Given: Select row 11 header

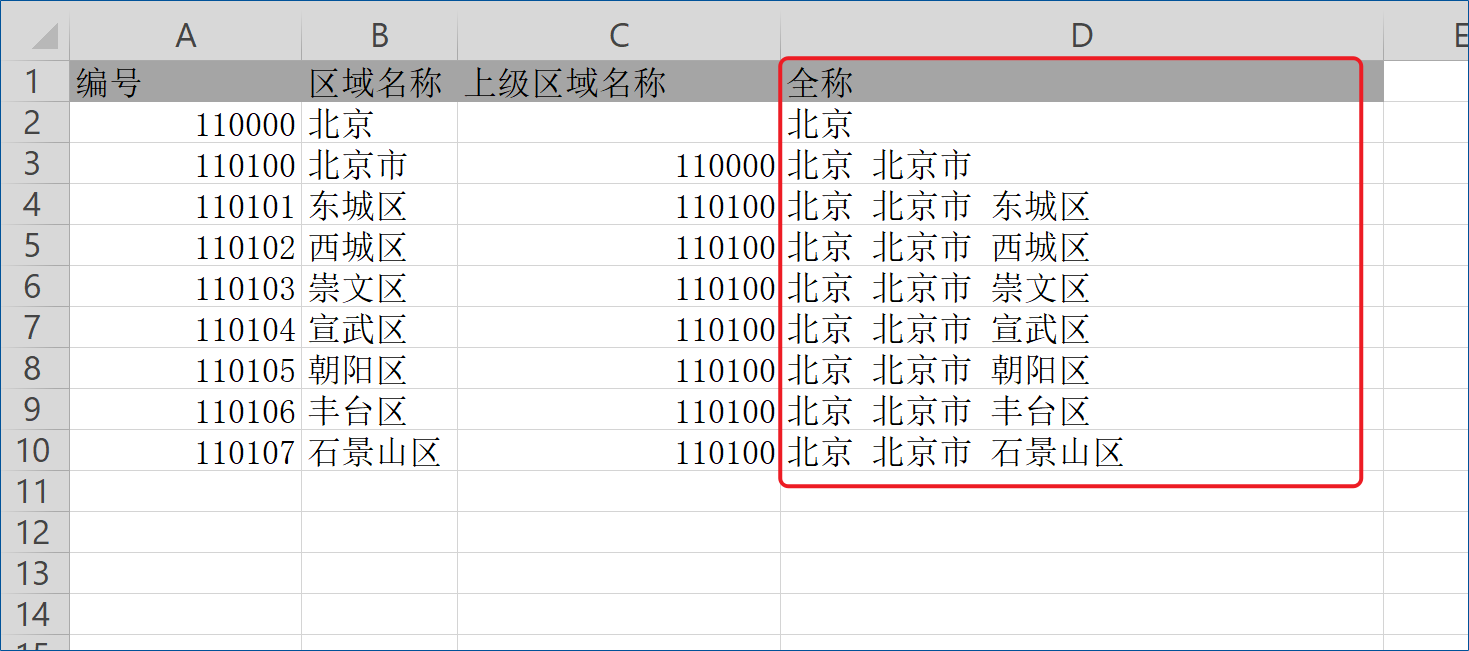Looking at the screenshot, I should coord(34,491).
